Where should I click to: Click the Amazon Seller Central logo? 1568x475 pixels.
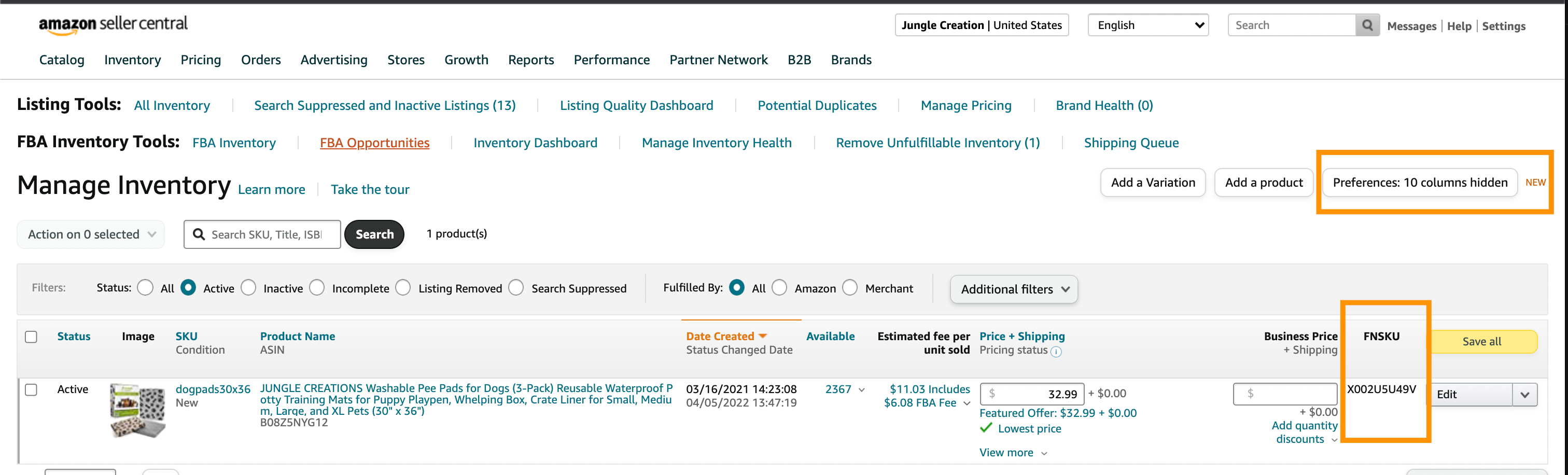113,24
